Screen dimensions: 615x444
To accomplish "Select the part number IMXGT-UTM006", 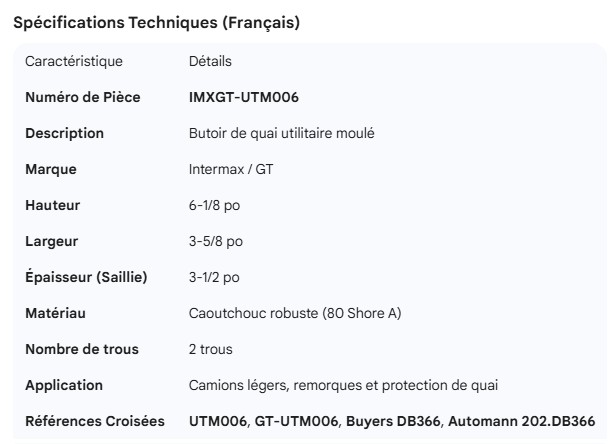I will pyautogui.click(x=244, y=97).
